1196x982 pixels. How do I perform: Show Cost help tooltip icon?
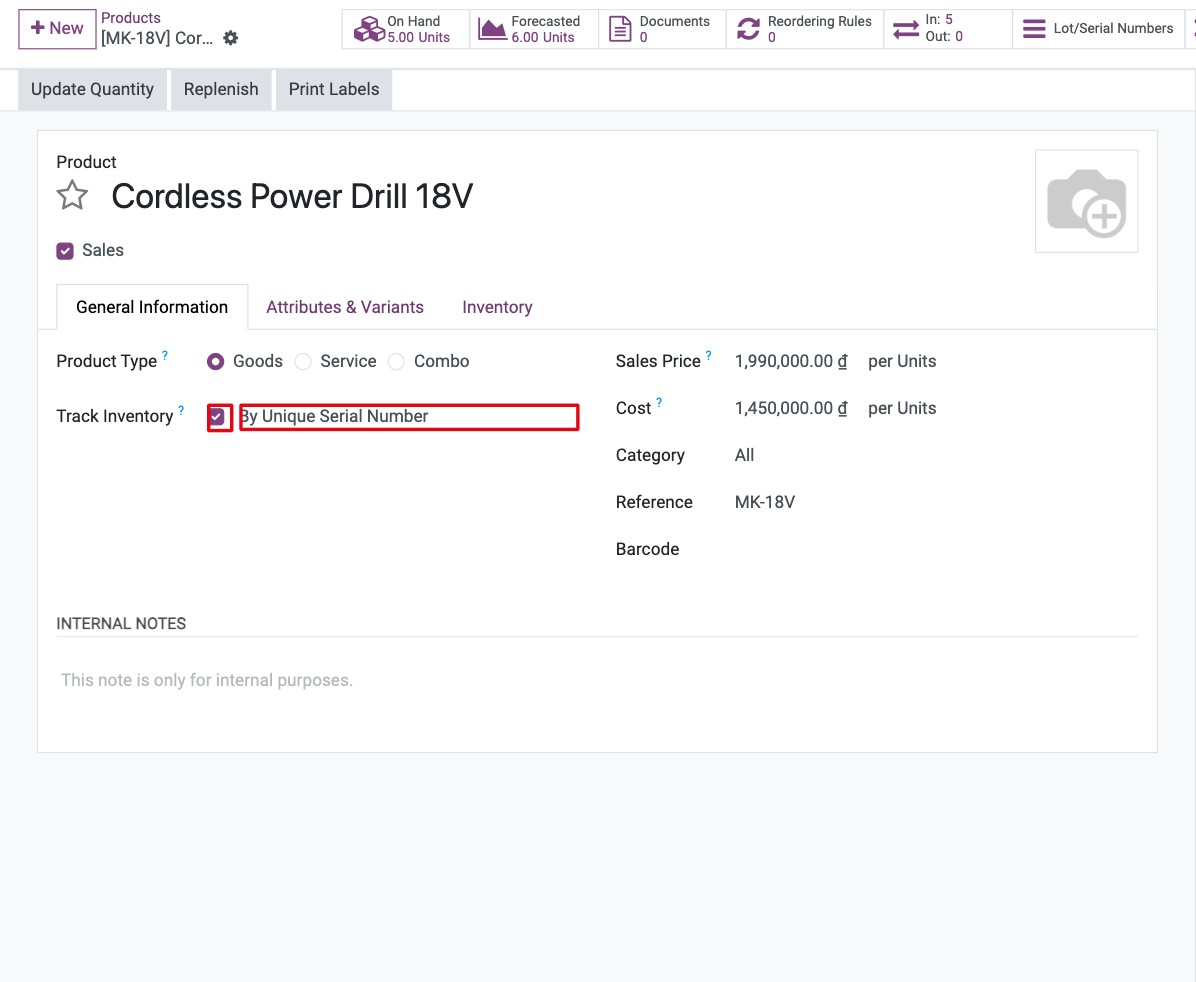click(659, 403)
